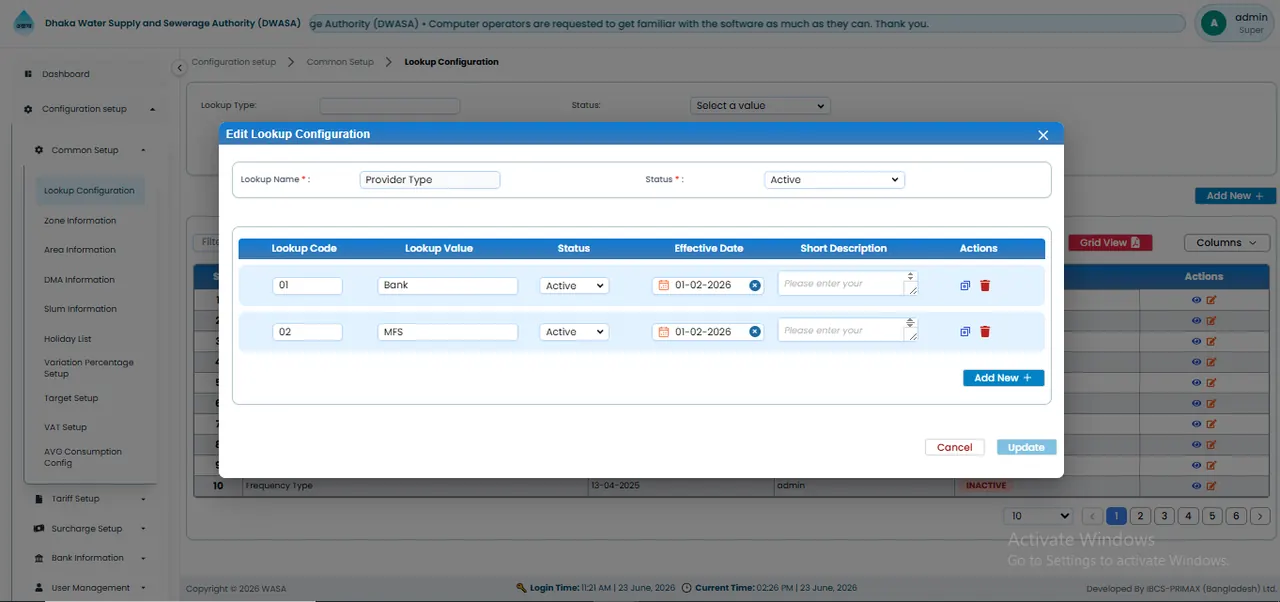The width and height of the screenshot is (1280, 602).
Task: Focus Short Description in MFS row
Action: [848, 330]
